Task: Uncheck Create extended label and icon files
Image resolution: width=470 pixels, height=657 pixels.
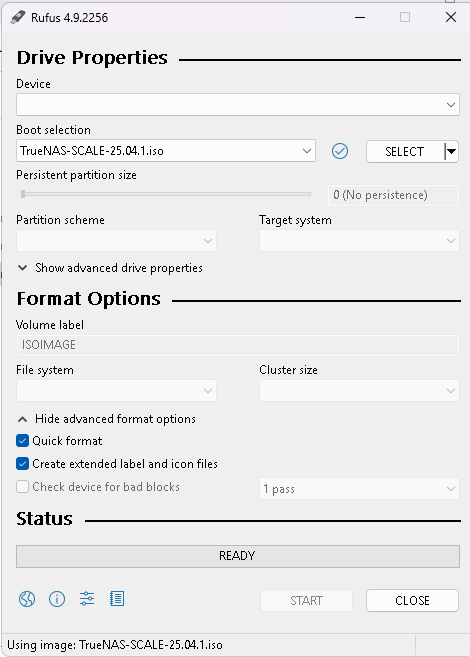Action: (22, 464)
